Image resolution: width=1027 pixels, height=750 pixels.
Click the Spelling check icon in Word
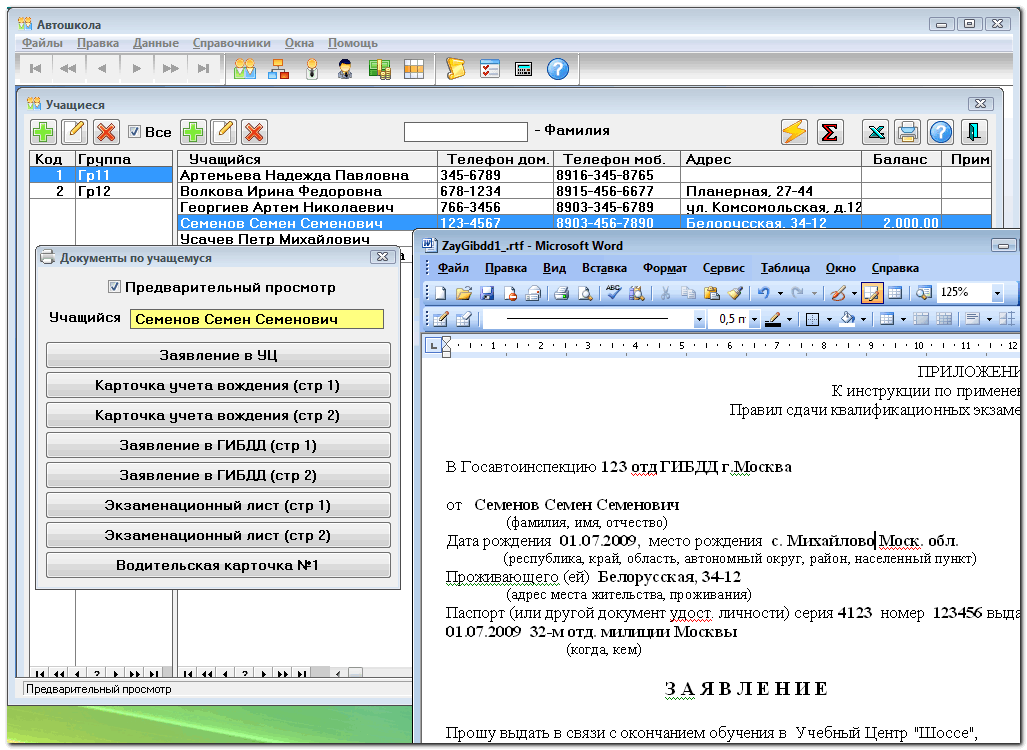613,293
